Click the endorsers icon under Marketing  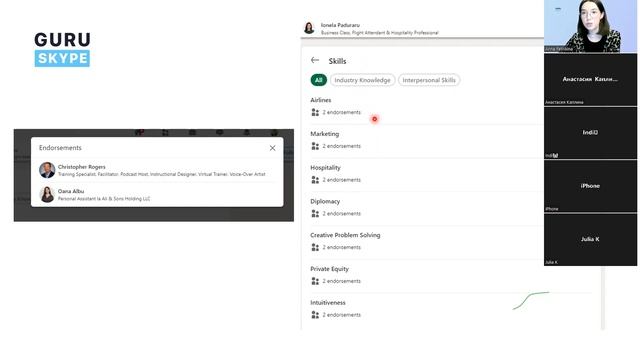tap(315, 146)
